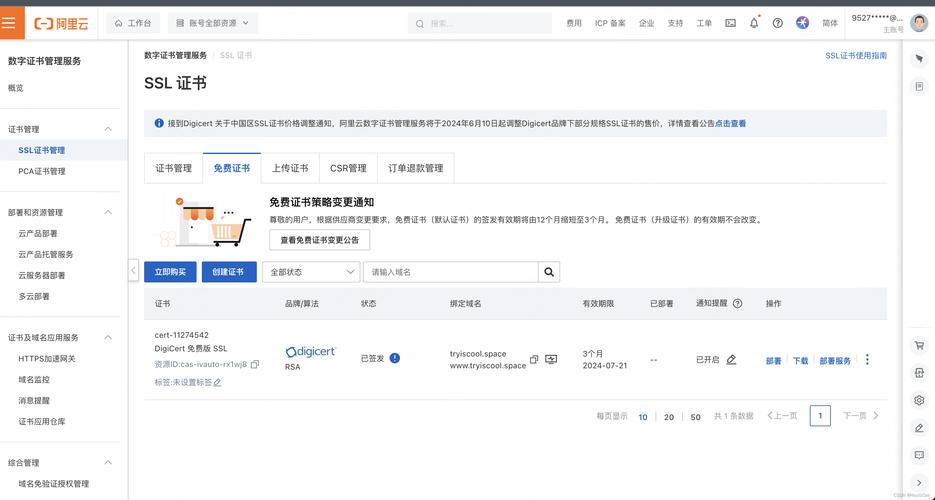Select the 免费证书 tab
Viewport: 935px width, 500px height.
(x=232, y=168)
